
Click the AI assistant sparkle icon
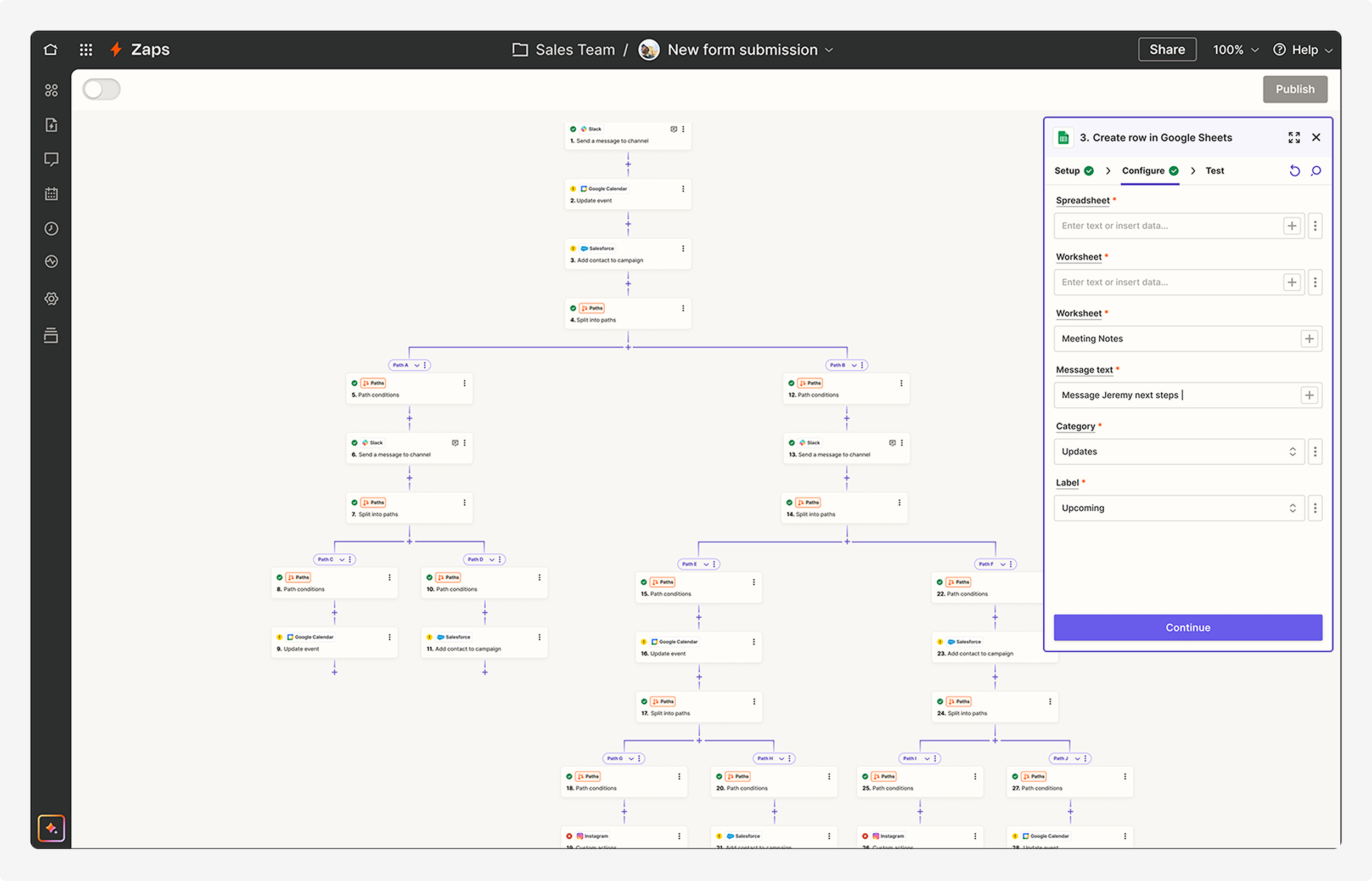pos(52,828)
